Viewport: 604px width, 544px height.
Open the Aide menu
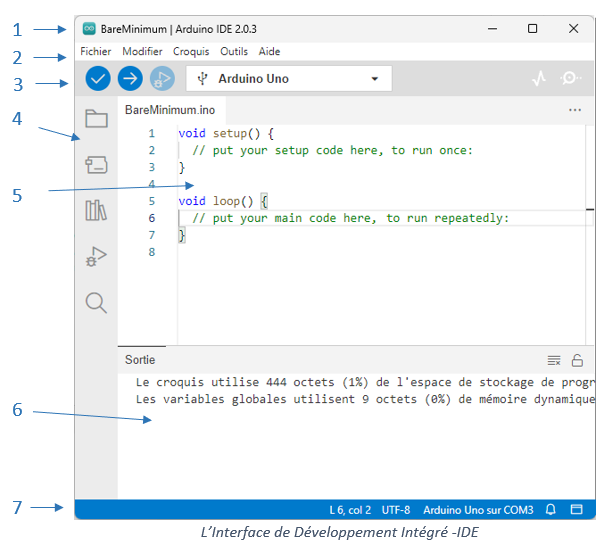tap(269, 51)
